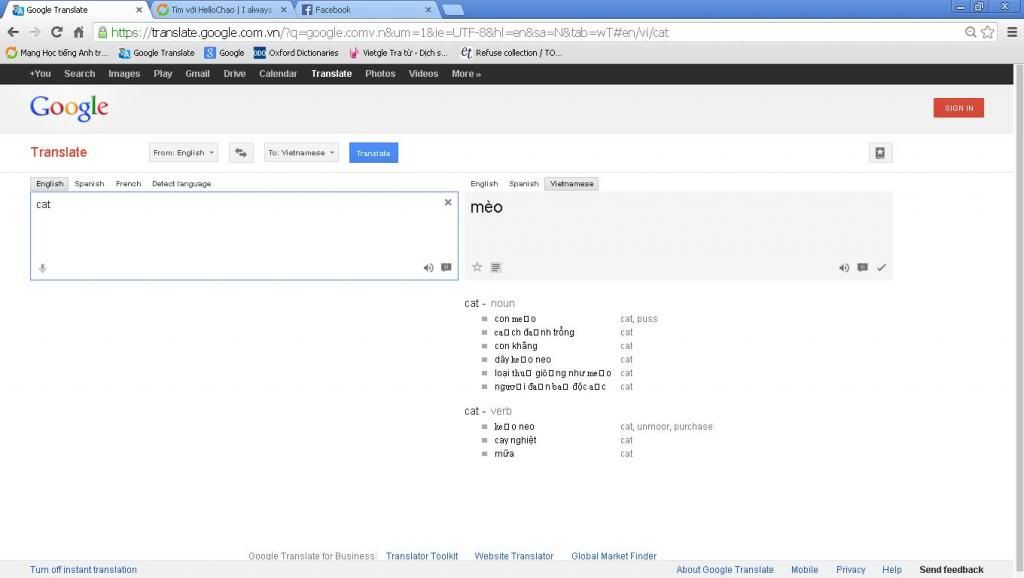Open the +You link in Google bar
Screen dimensions: 1024x578
click(40, 74)
